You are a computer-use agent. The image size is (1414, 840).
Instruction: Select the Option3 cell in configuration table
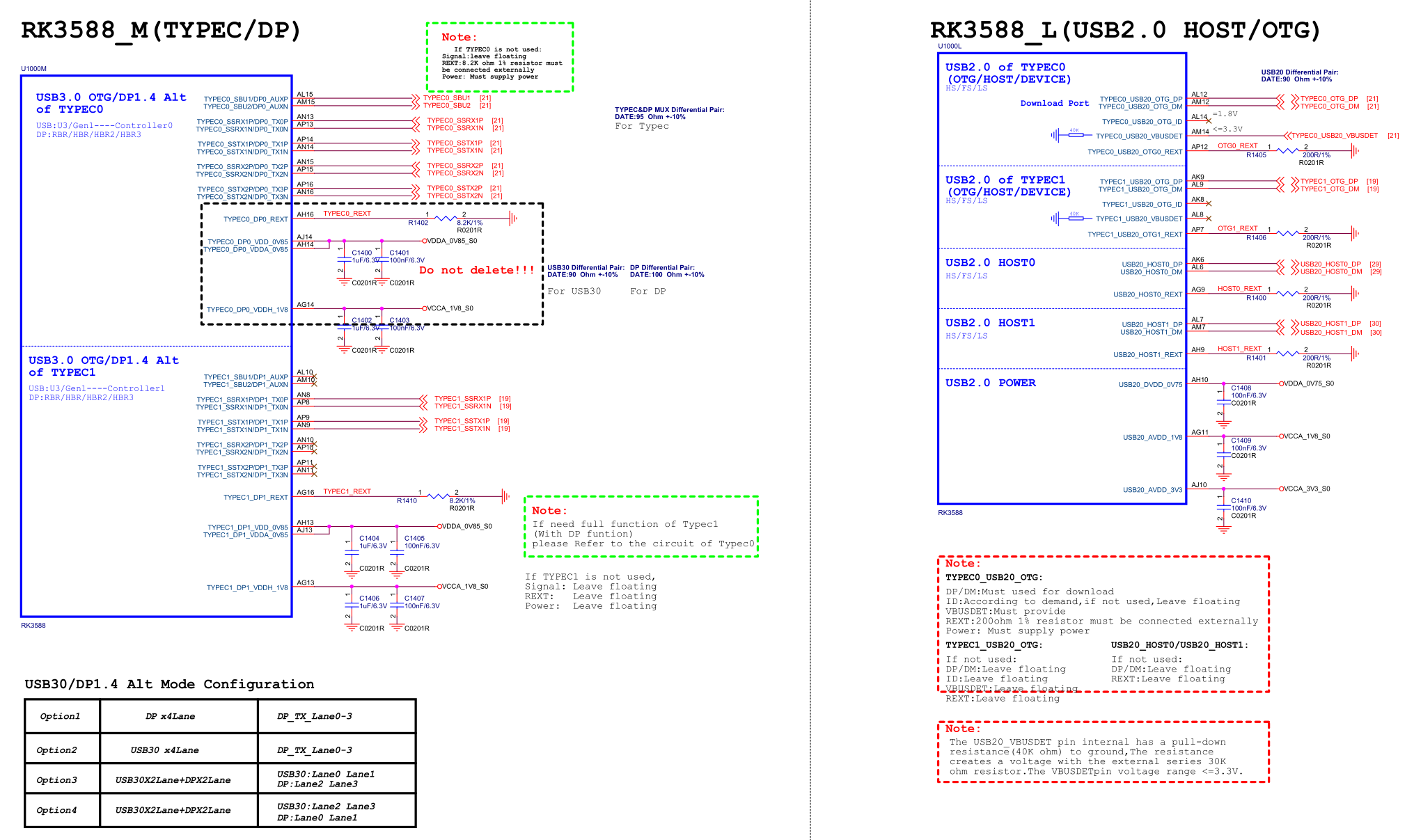click(x=57, y=780)
